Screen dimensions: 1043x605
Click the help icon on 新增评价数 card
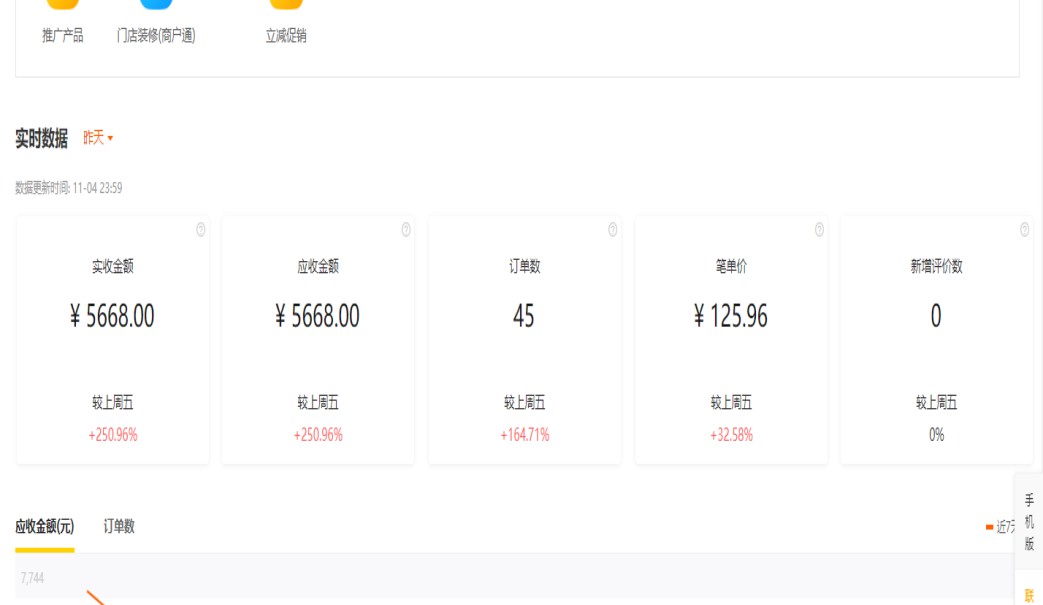click(x=1025, y=230)
